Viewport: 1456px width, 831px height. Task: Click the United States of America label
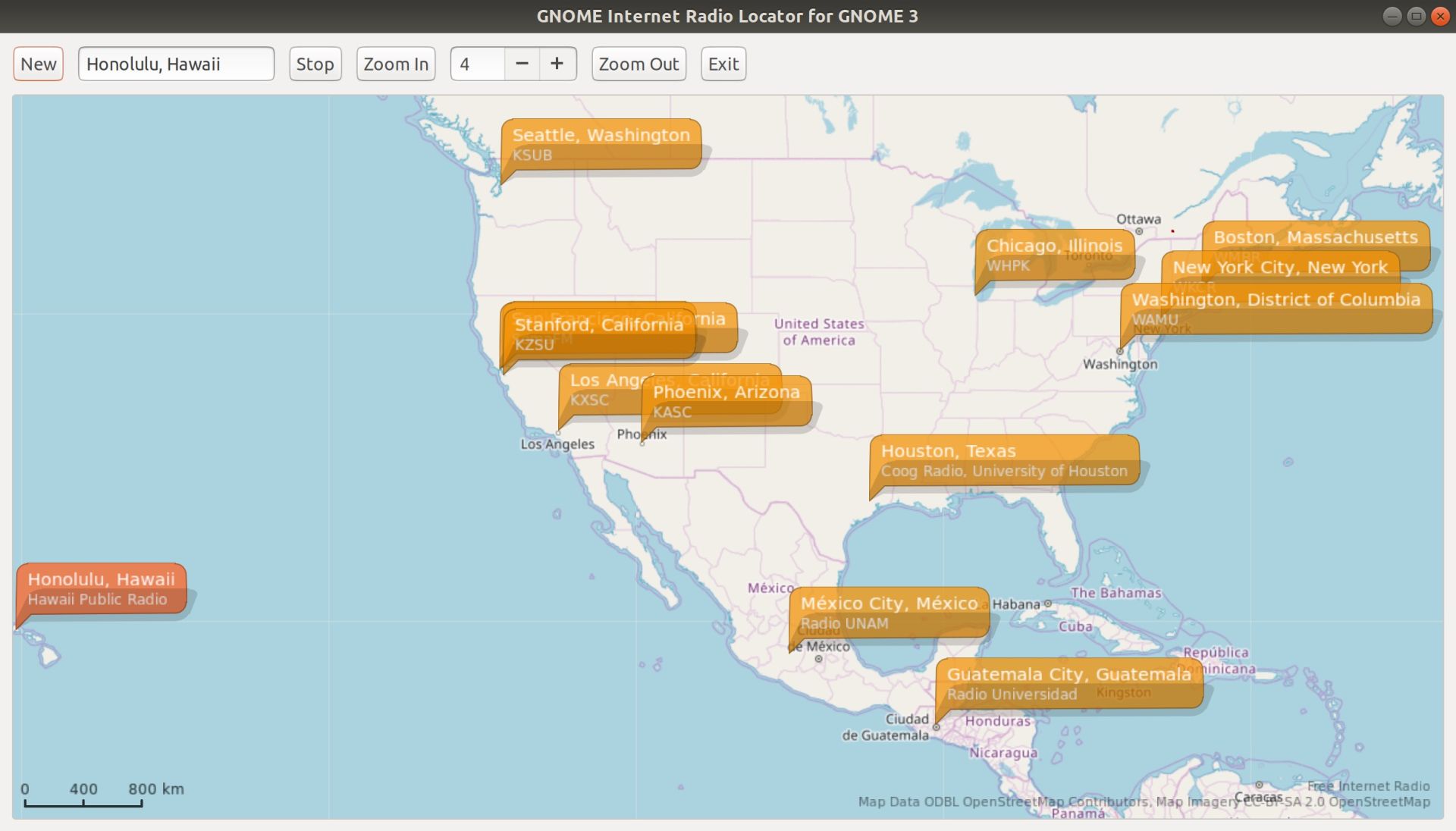click(819, 332)
